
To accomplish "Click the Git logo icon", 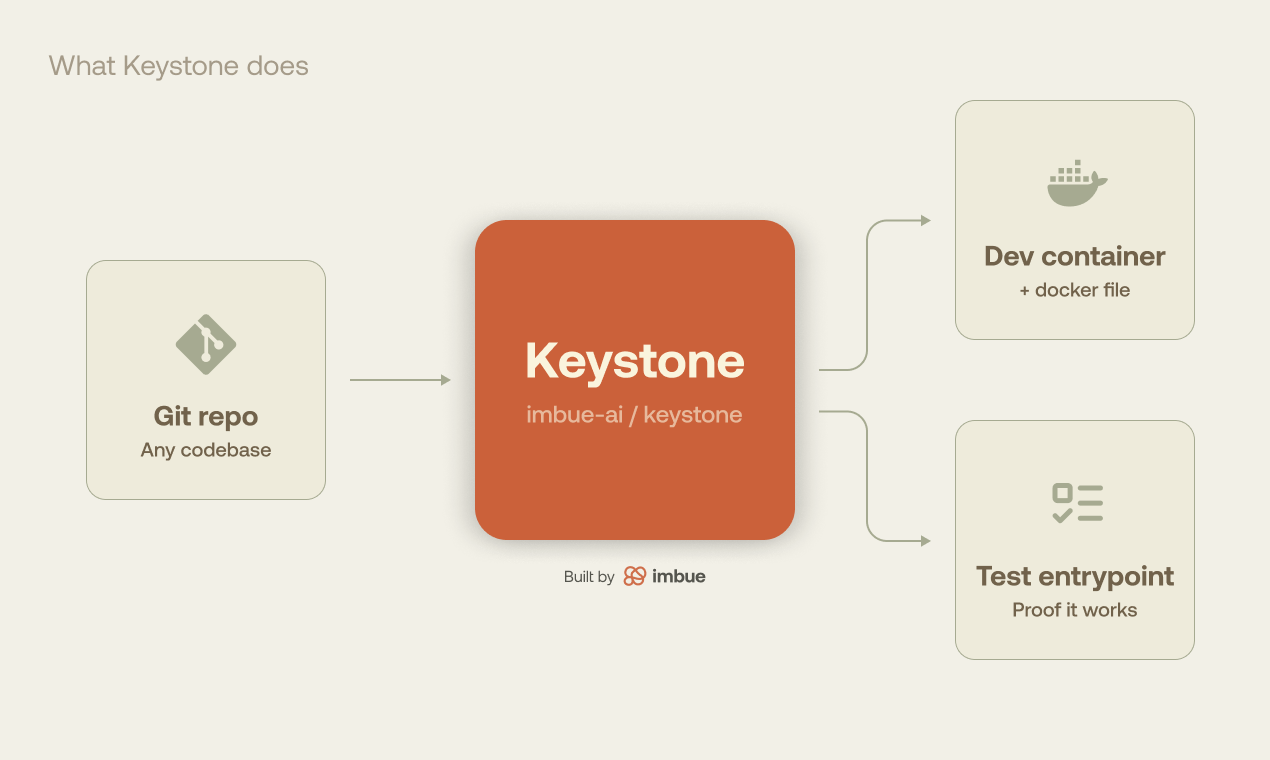I will pyautogui.click(x=206, y=344).
